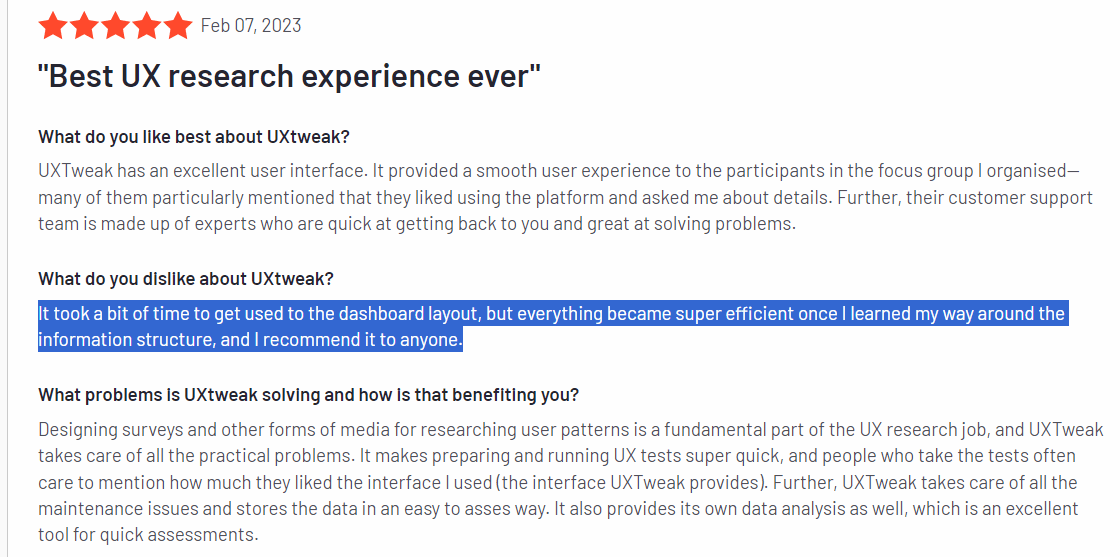The width and height of the screenshot is (1120, 557).
Task: Click line starting "maintenance issues and stores"
Action: (x=558, y=508)
